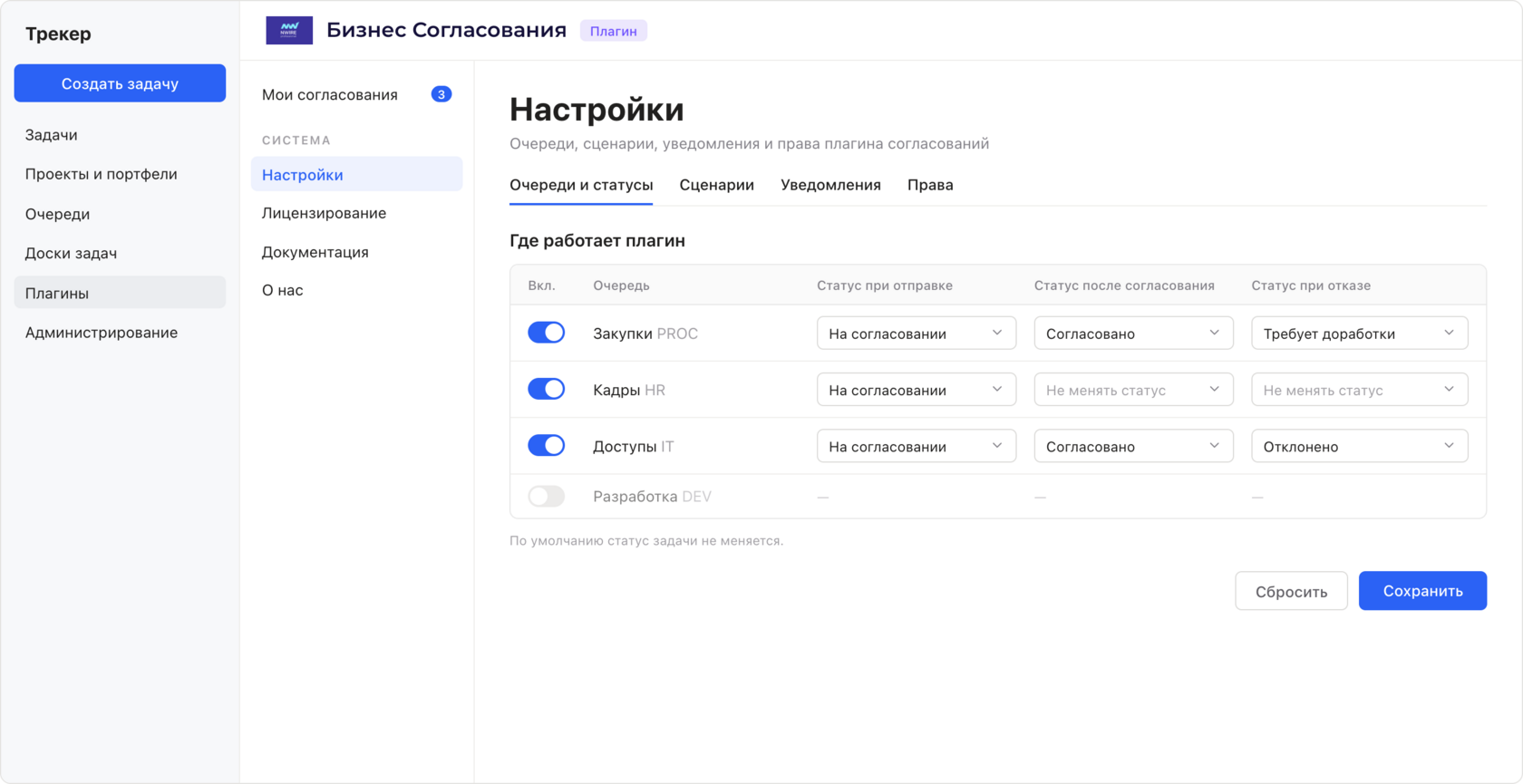Disable the Закупки PROC queue toggle
Image resolution: width=1523 pixels, height=784 pixels.
547,333
